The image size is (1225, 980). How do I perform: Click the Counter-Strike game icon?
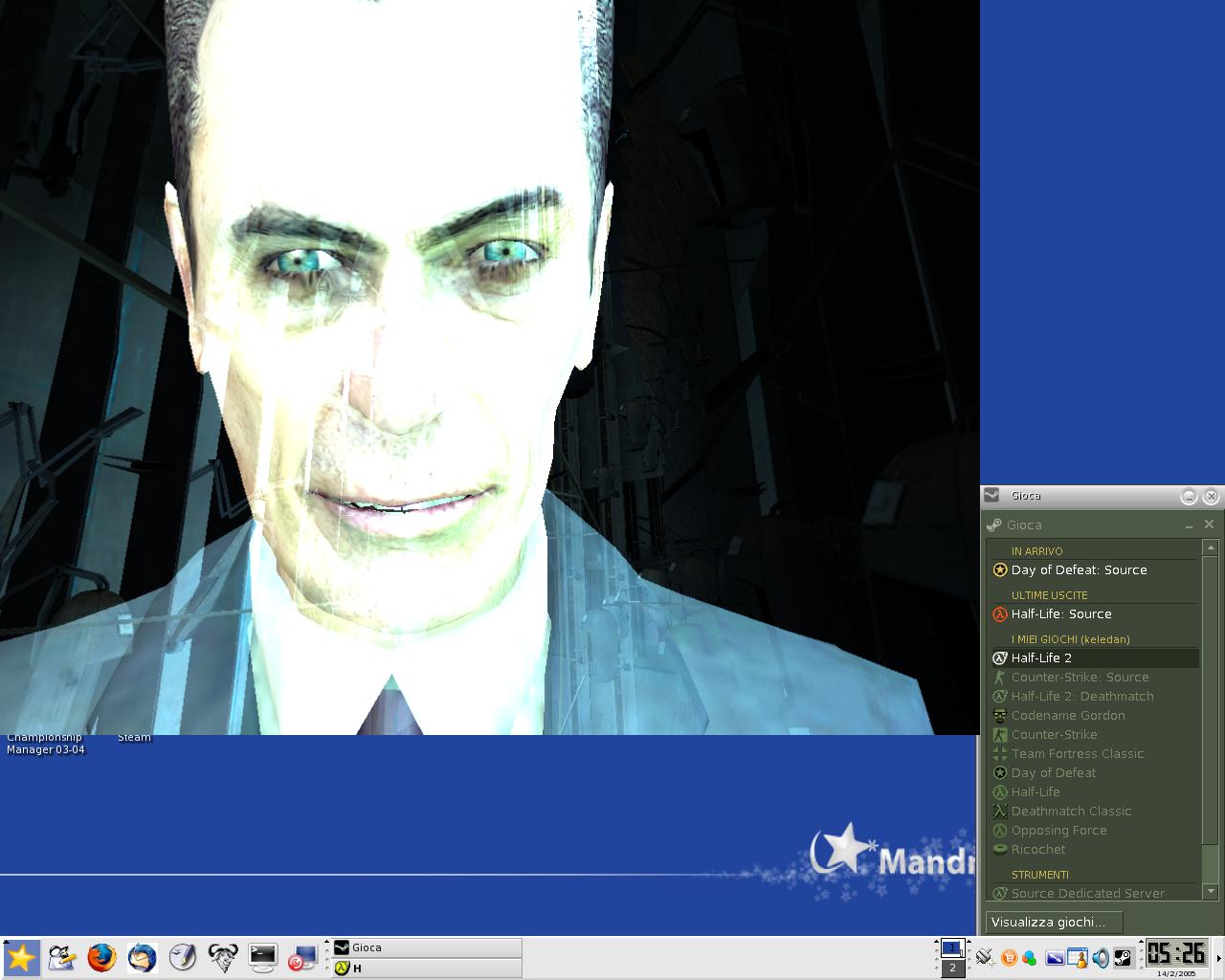pos(1000,734)
